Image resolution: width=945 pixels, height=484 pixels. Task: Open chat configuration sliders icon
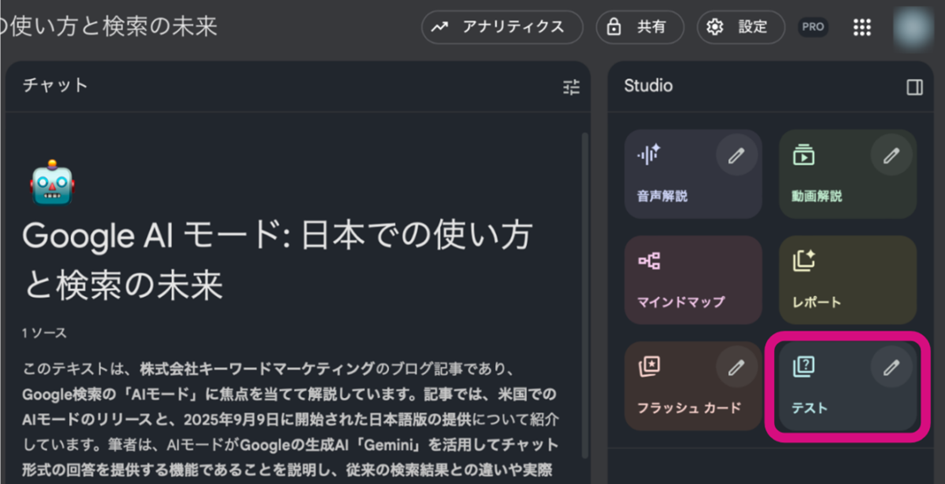pyautogui.click(x=571, y=87)
